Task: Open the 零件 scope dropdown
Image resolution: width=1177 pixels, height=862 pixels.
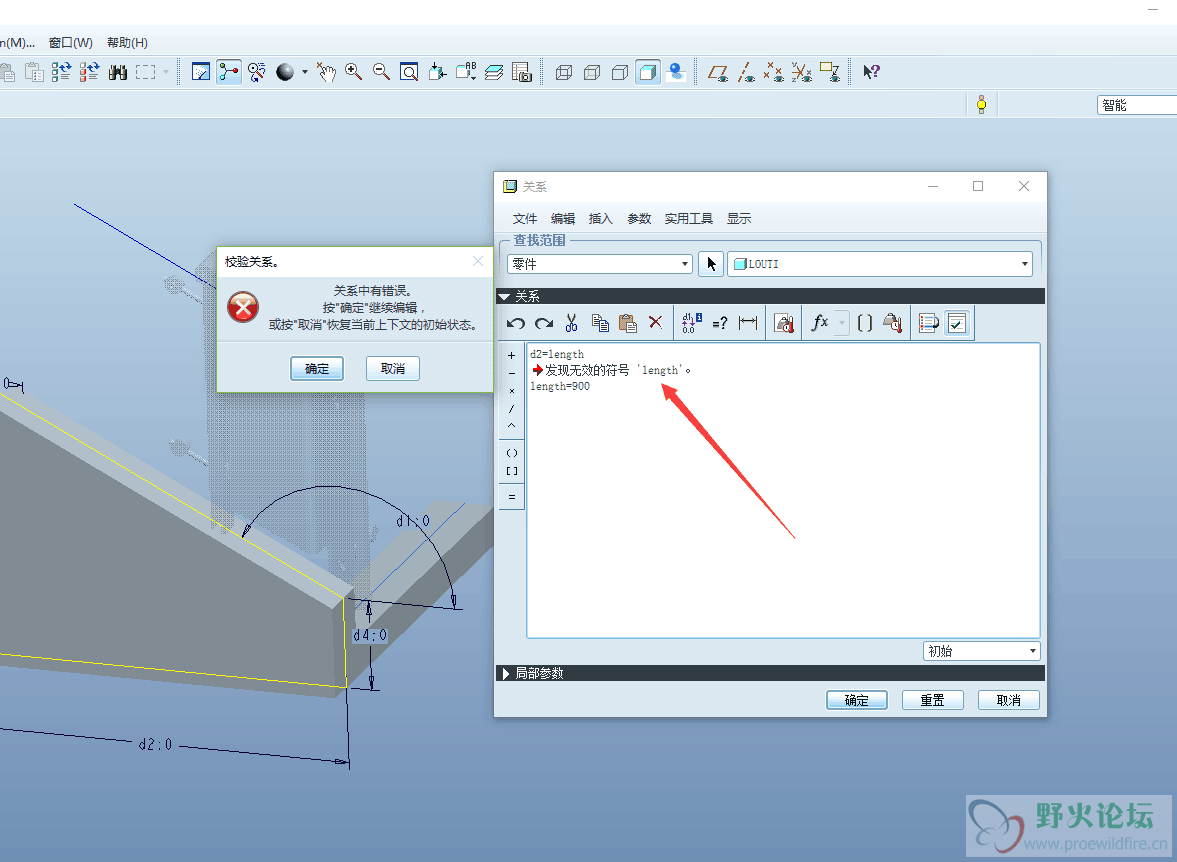Action: (x=600, y=264)
